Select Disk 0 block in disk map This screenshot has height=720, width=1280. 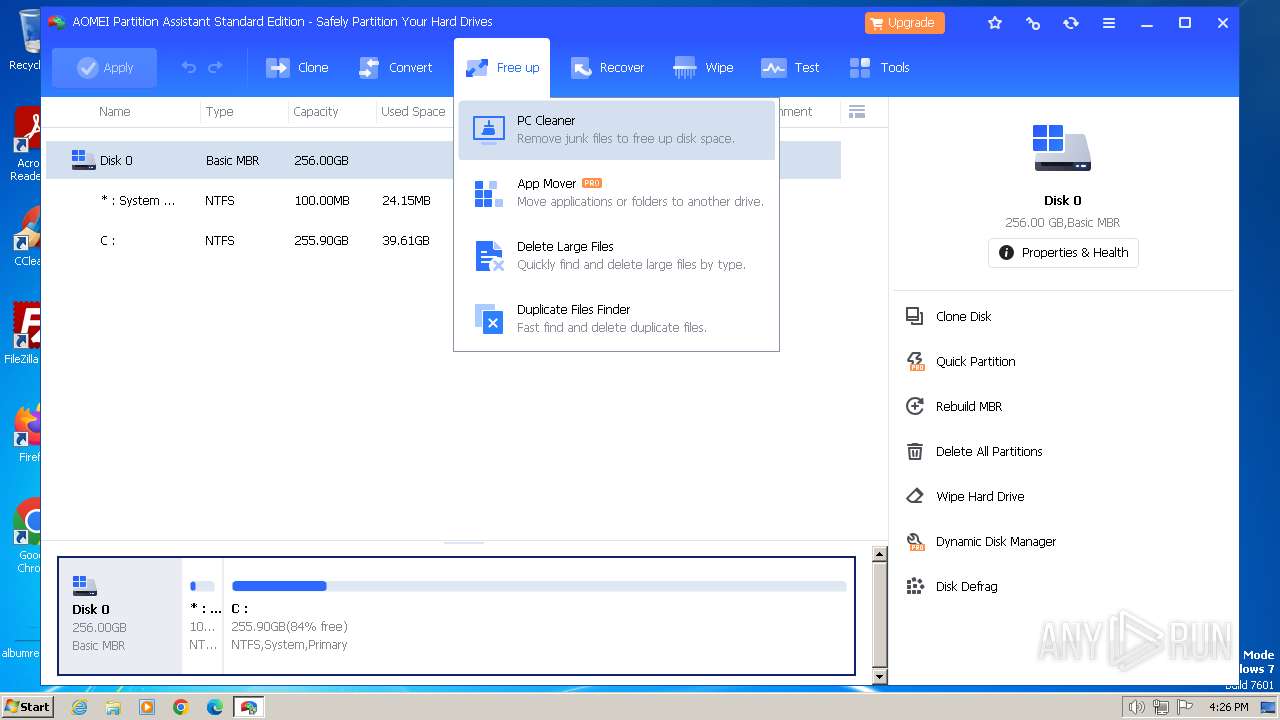point(121,616)
